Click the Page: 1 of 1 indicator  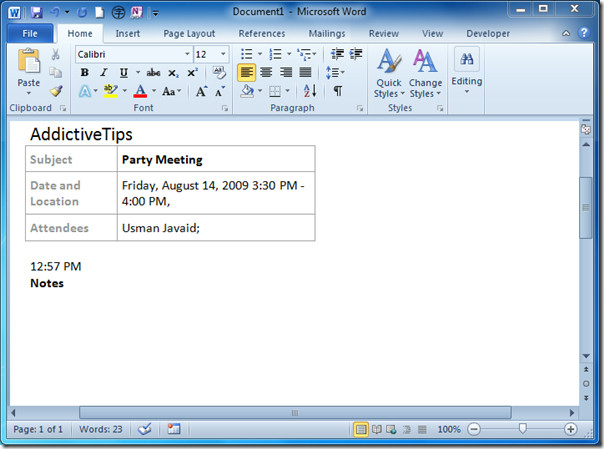pos(38,429)
